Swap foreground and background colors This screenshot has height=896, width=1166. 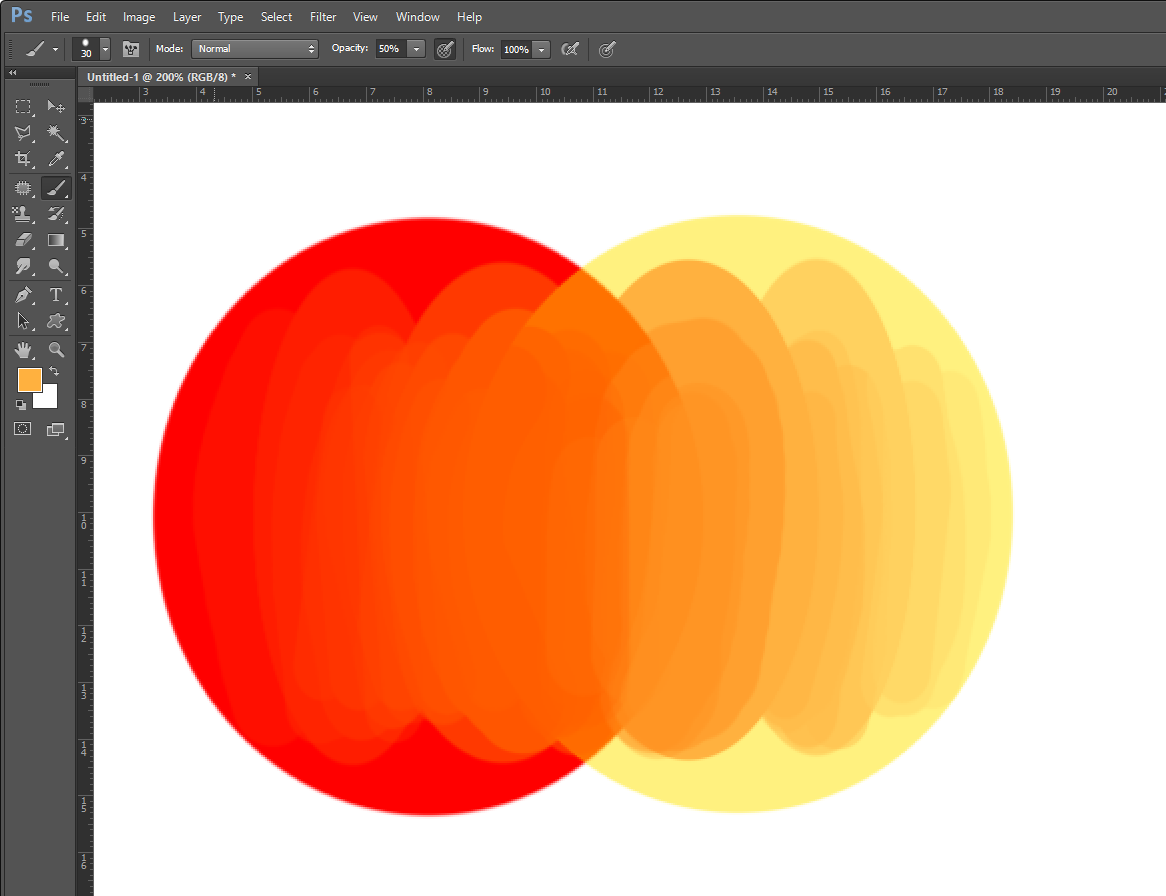tap(54, 371)
